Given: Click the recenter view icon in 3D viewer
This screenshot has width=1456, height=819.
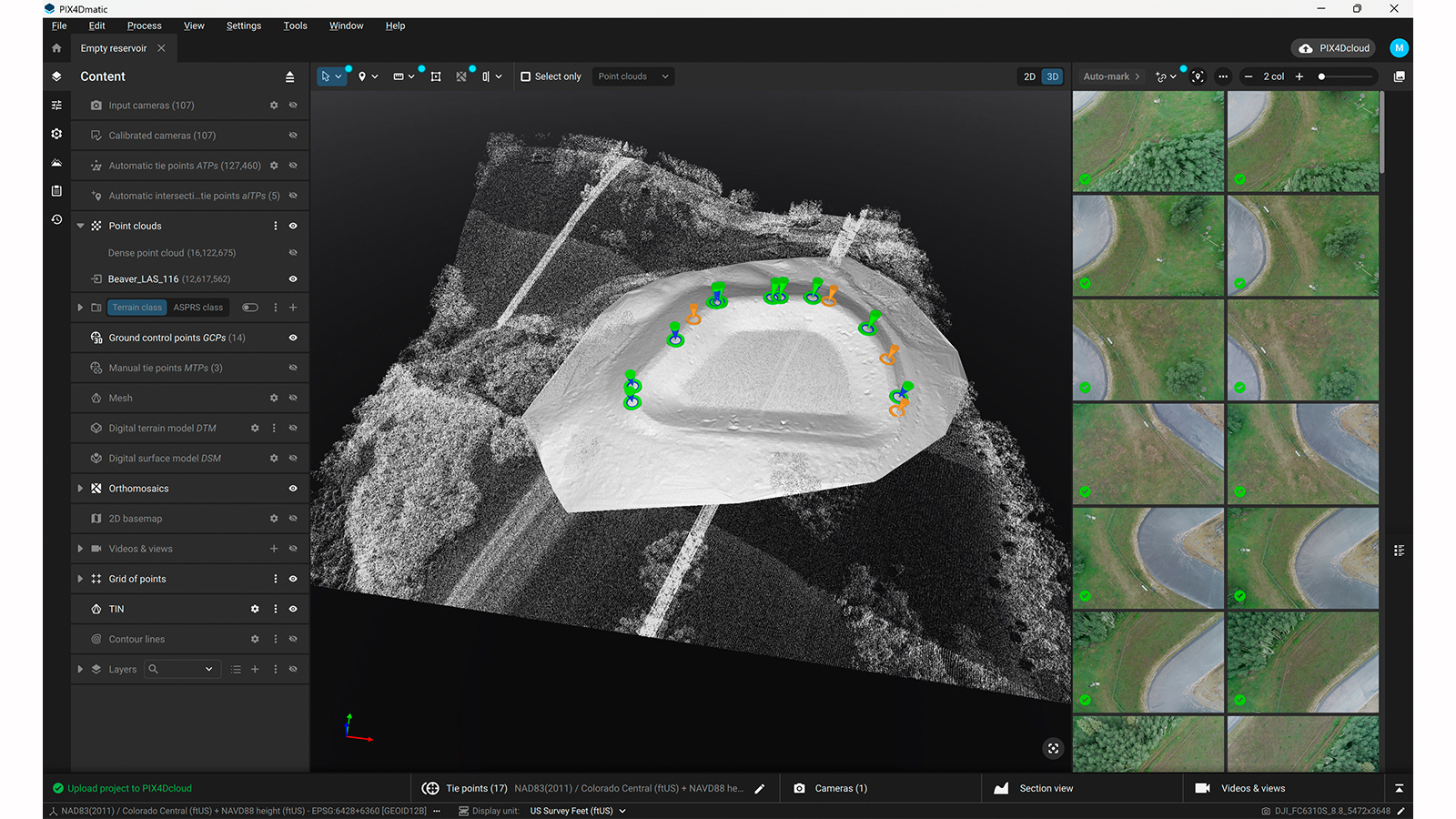Looking at the screenshot, I should pos(1053,748).
